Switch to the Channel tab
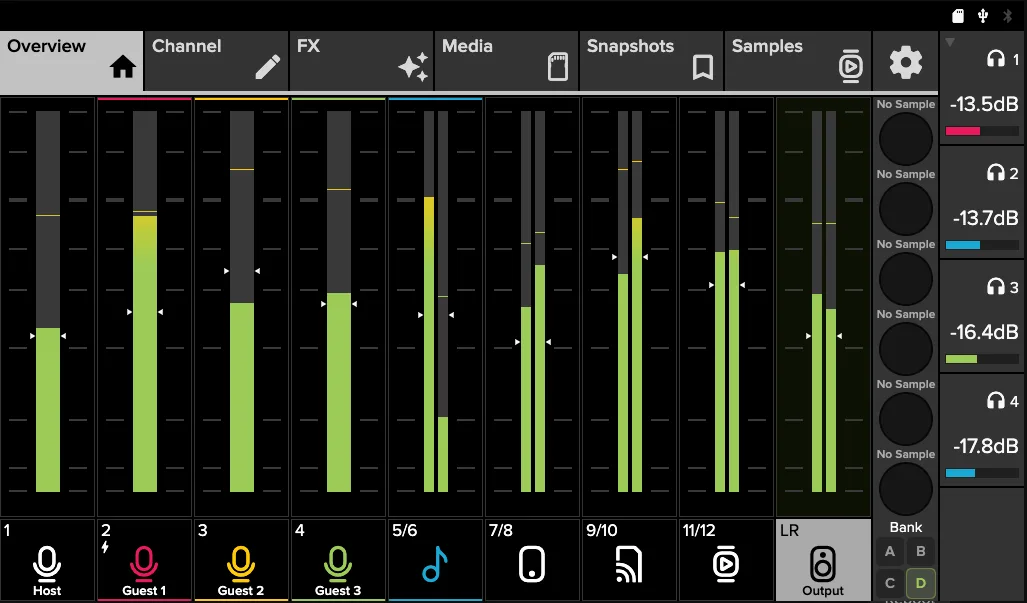Viewport: 1027px width, 603px height. coord(216,61)
